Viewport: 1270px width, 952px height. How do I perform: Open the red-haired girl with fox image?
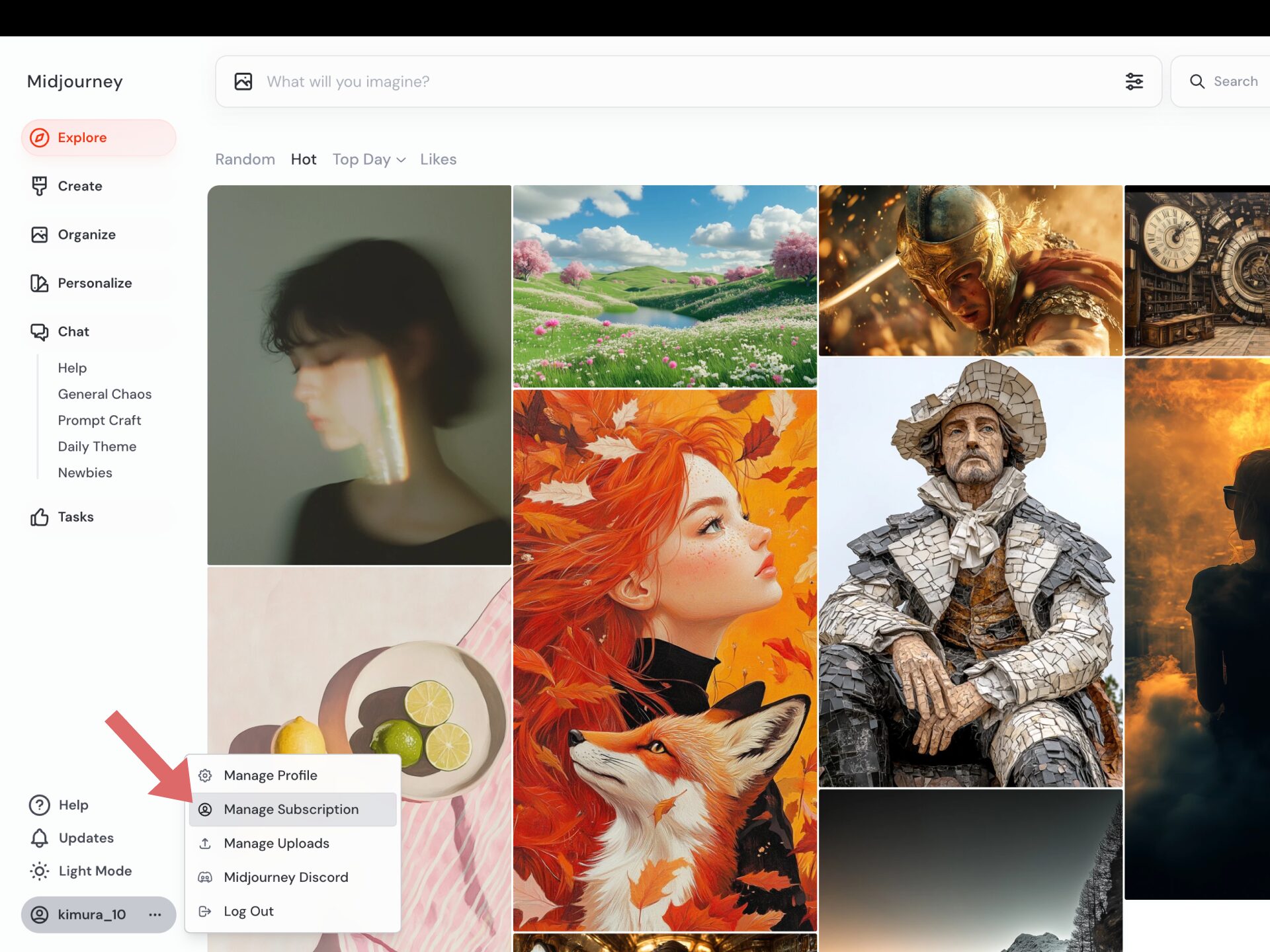pos(664,660)
